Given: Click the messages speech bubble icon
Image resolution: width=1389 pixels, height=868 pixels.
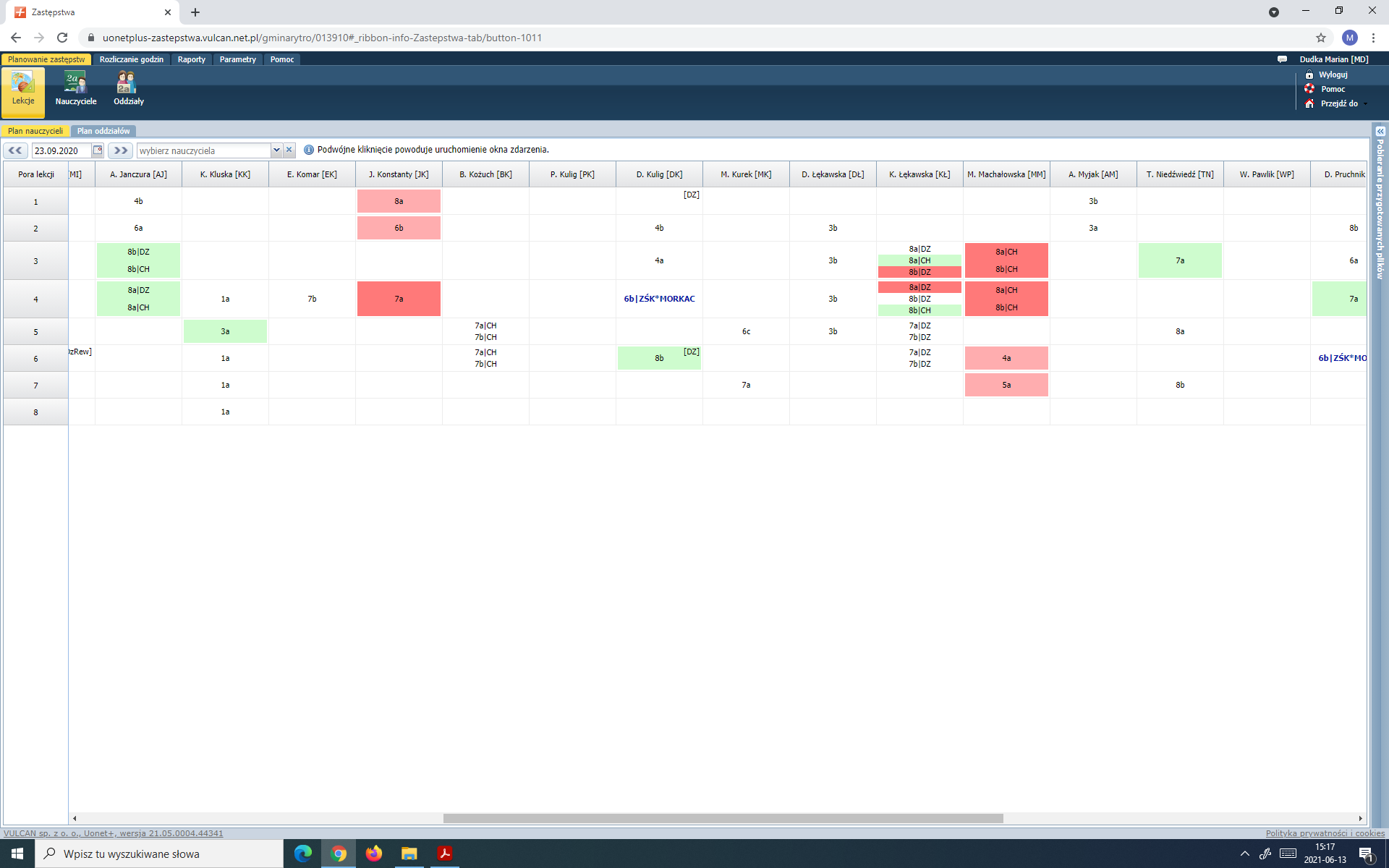Looking at the screenshot, I should click(1282, 59).
